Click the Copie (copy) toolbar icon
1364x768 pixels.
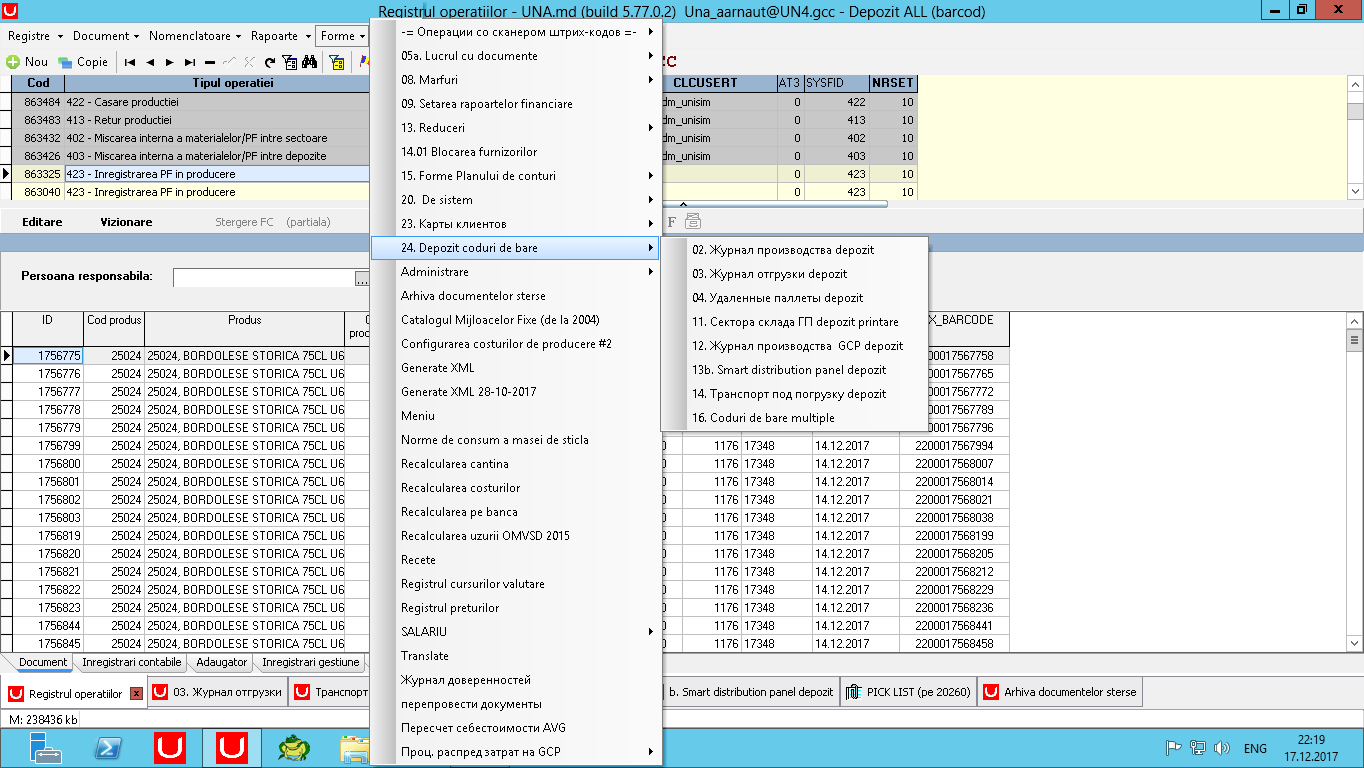[83, 62]
